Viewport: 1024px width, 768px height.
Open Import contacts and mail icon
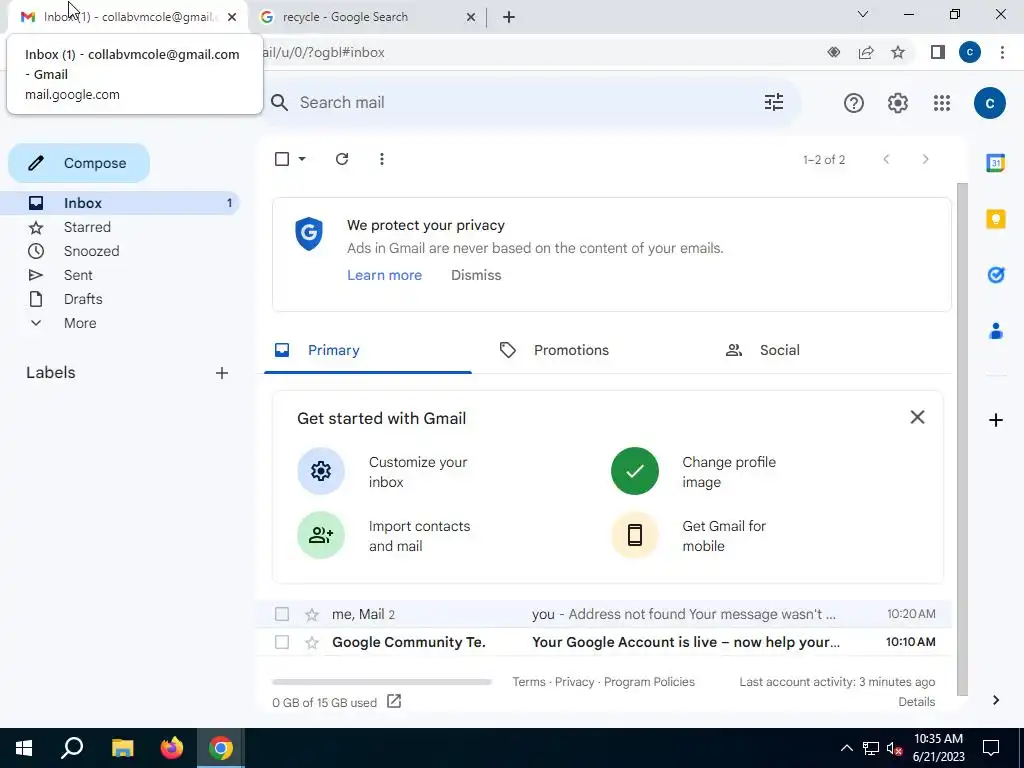[x=321, y=536]
